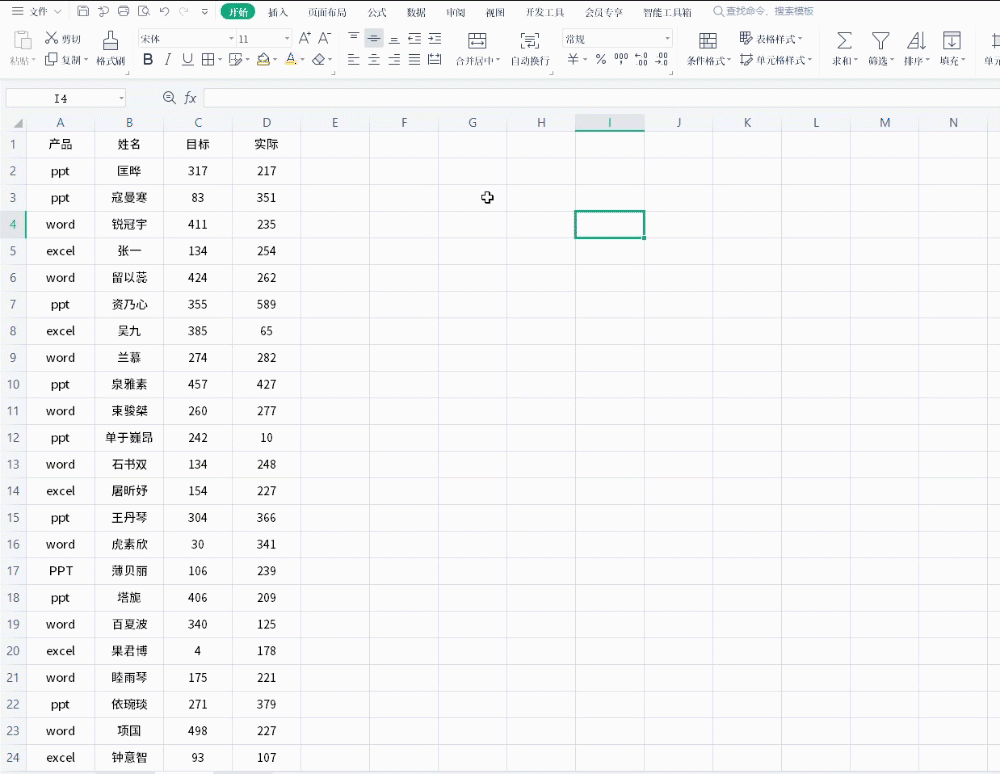Click the Undo arrow icon

click(x=164, y=12)
